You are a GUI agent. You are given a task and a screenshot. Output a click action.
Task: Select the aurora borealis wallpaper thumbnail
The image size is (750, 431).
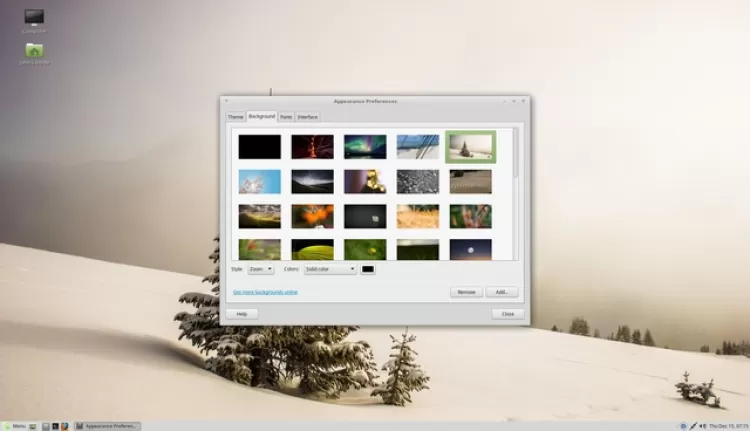[x=364, y=147]
